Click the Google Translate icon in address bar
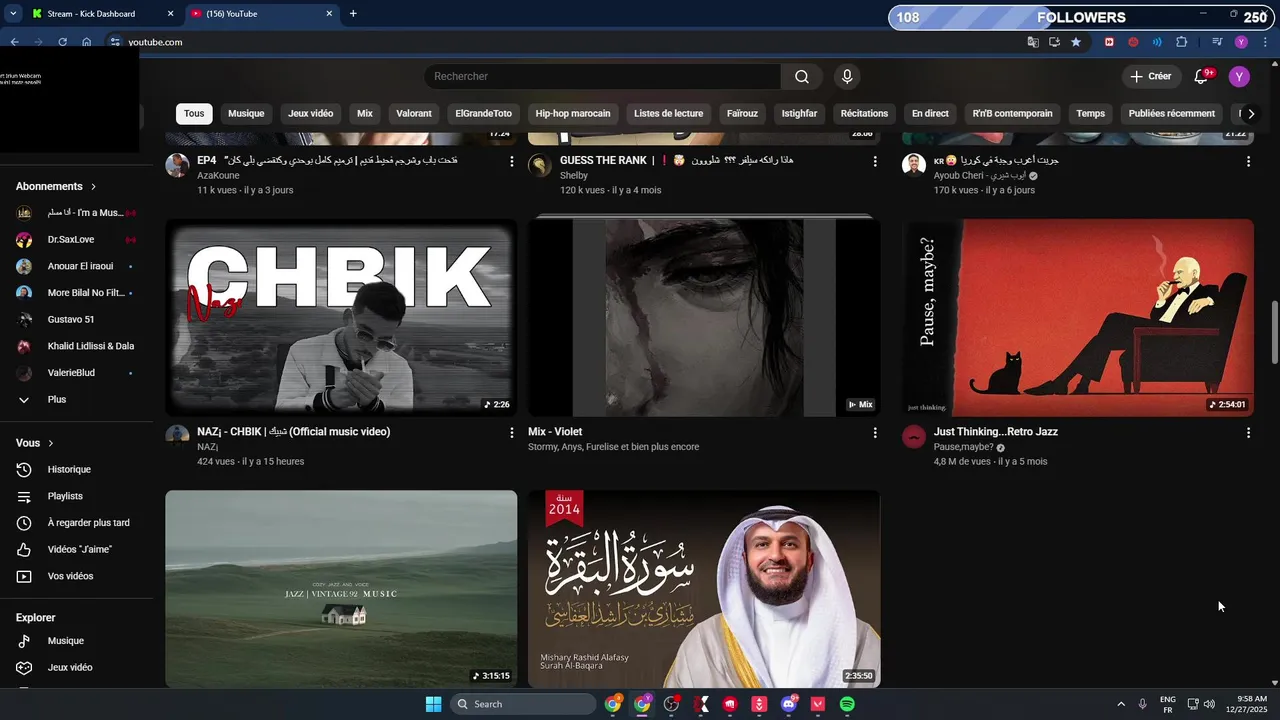The height and width of the screenshot is (720, 1280). [x=1033, y=42]
